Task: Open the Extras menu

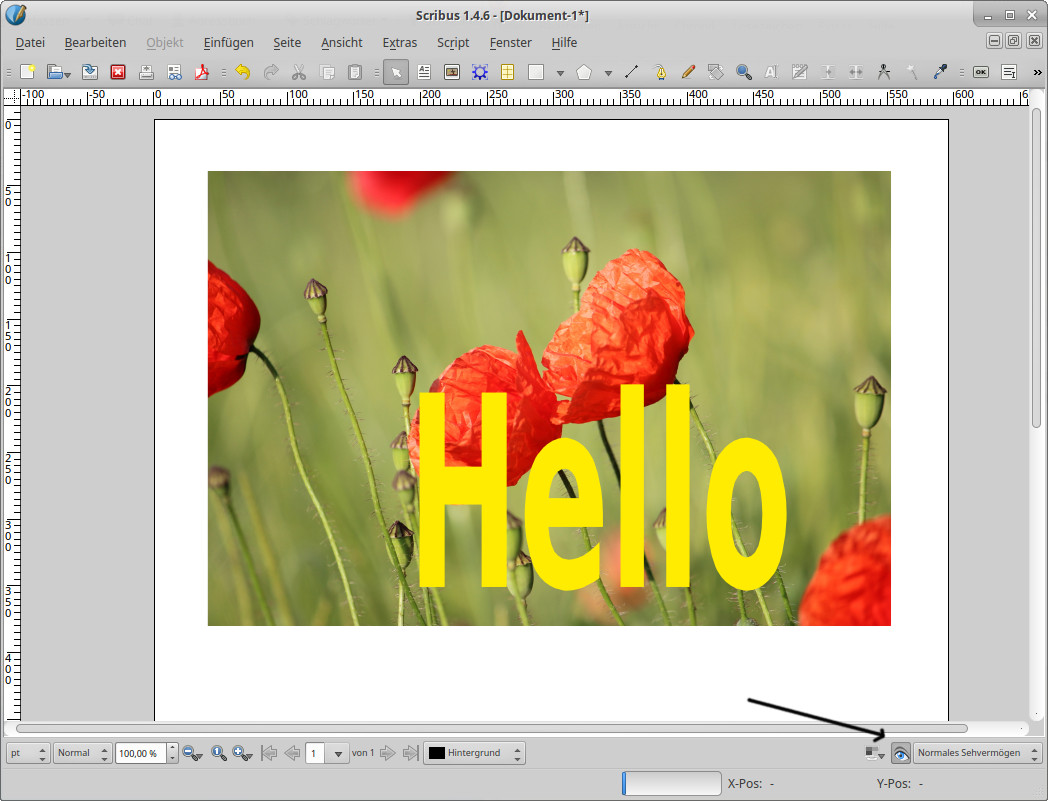Action: pos(399,43)
